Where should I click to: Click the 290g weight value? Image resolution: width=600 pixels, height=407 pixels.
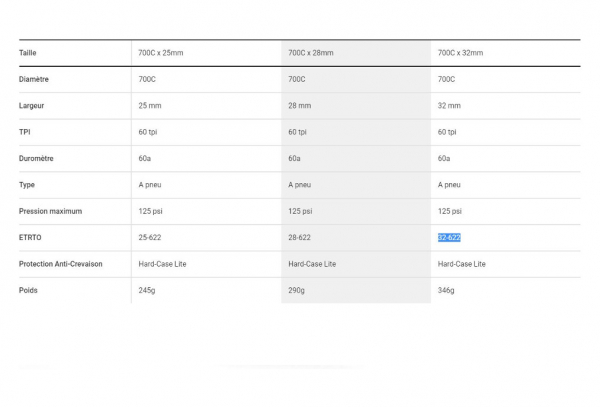pyautogui.click(x=297, y=290)
